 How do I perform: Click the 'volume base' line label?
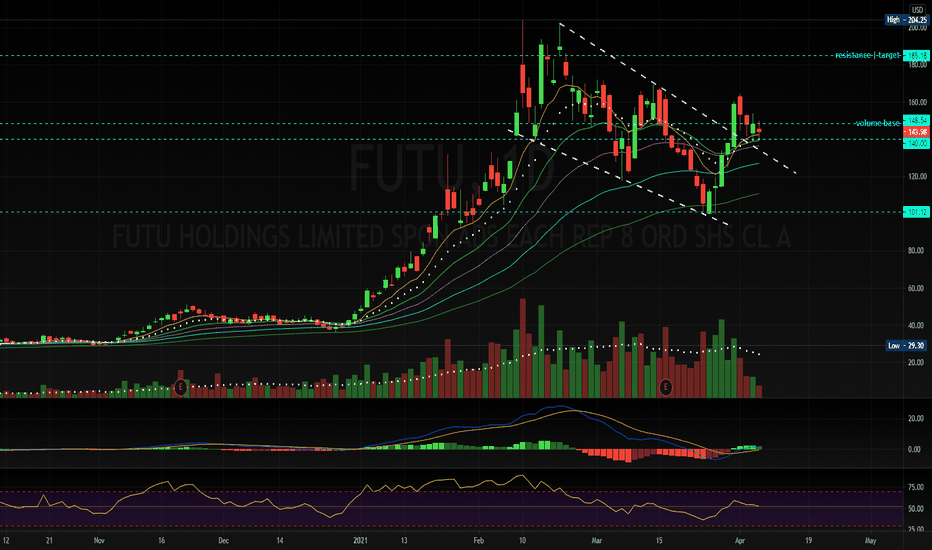click(877, 123)
